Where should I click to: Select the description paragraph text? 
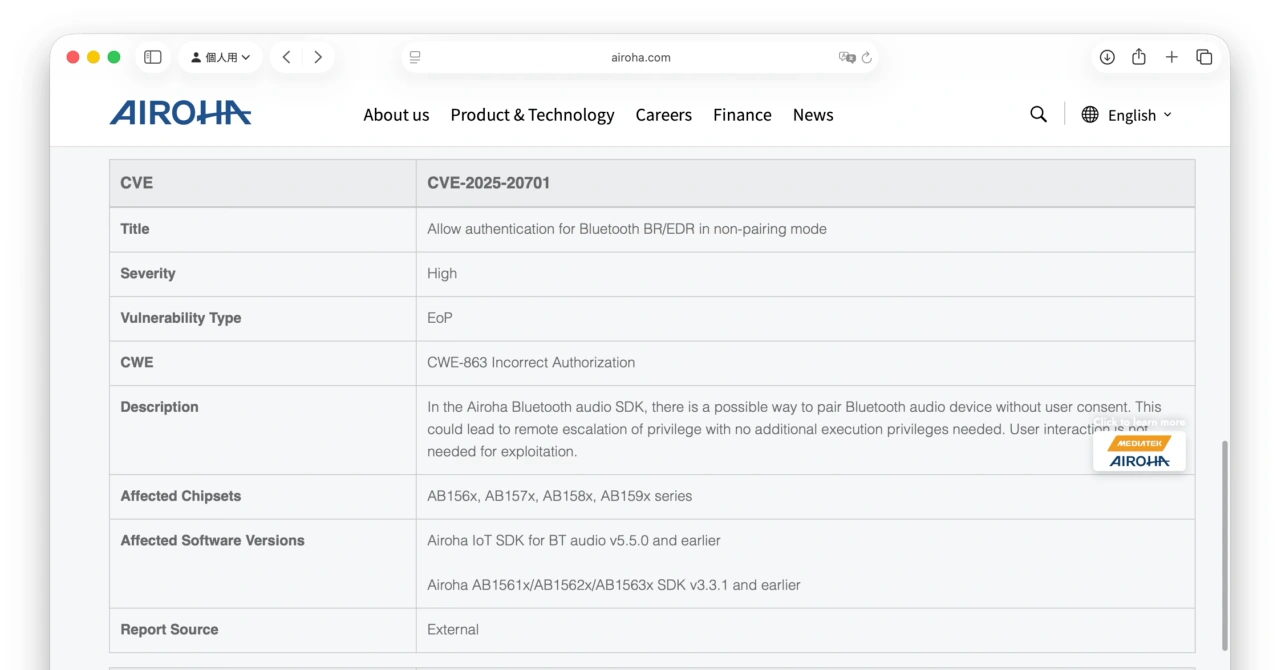(x=794, y=429)
